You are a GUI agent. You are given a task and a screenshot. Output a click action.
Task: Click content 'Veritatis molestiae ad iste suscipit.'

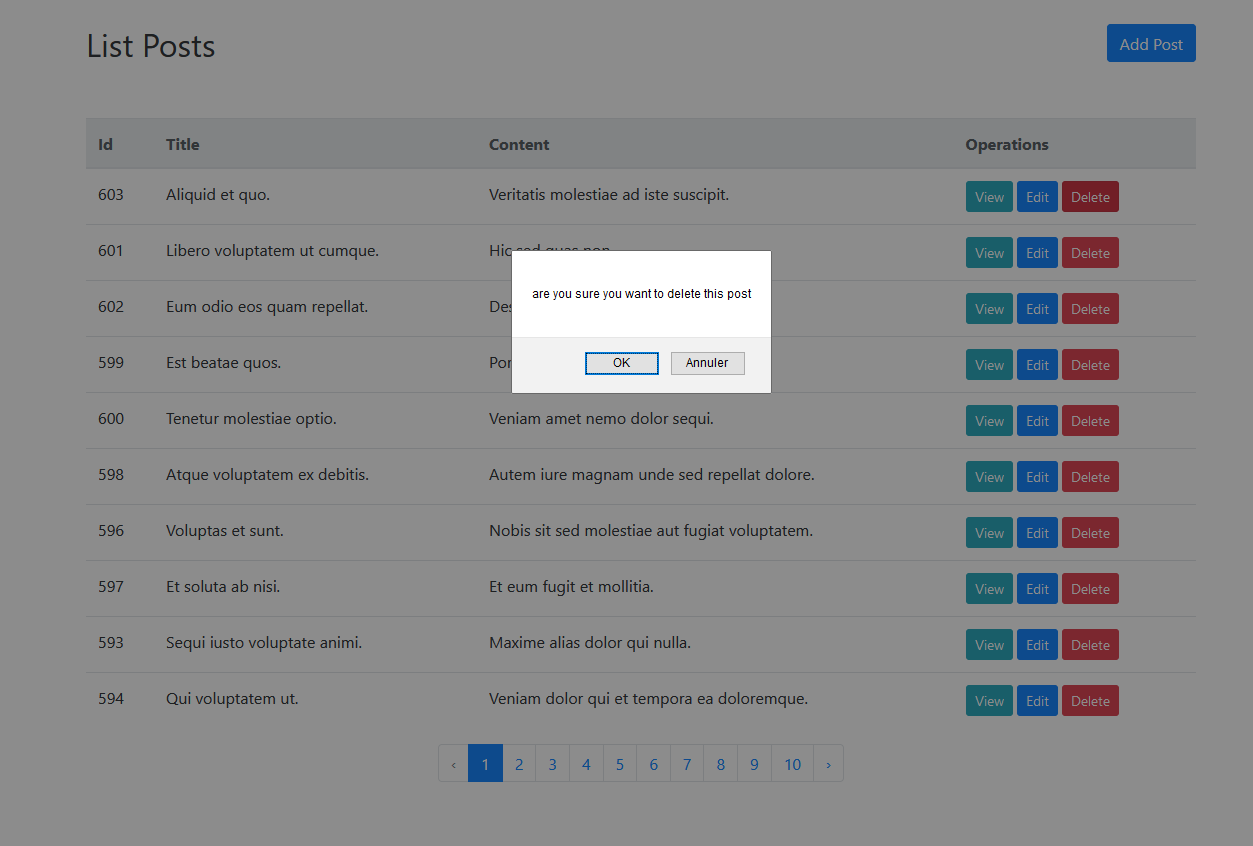click(609, 195)
